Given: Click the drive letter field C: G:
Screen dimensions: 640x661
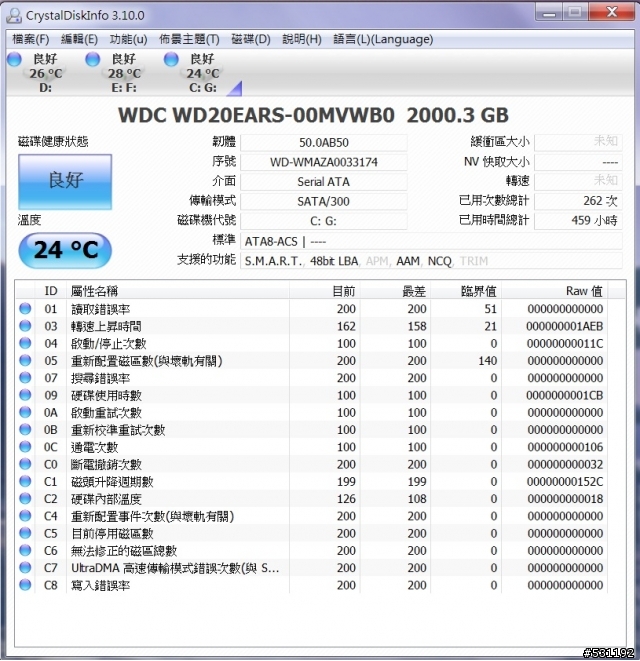Looking at the screenshot, I should [324, 221].
